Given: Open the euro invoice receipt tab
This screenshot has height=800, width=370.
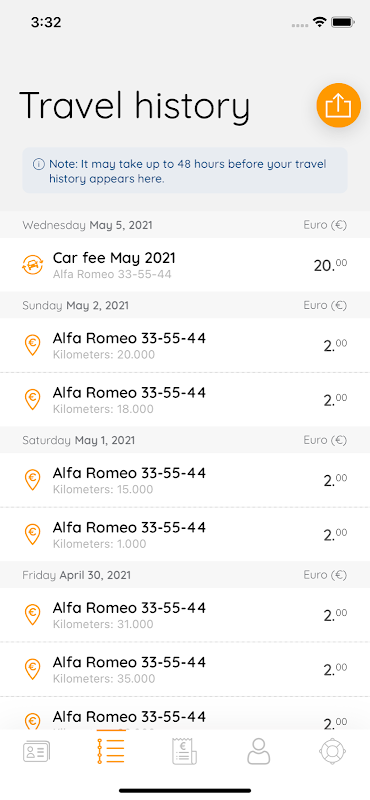Looking at the screenshot, I should click(184, 751).
